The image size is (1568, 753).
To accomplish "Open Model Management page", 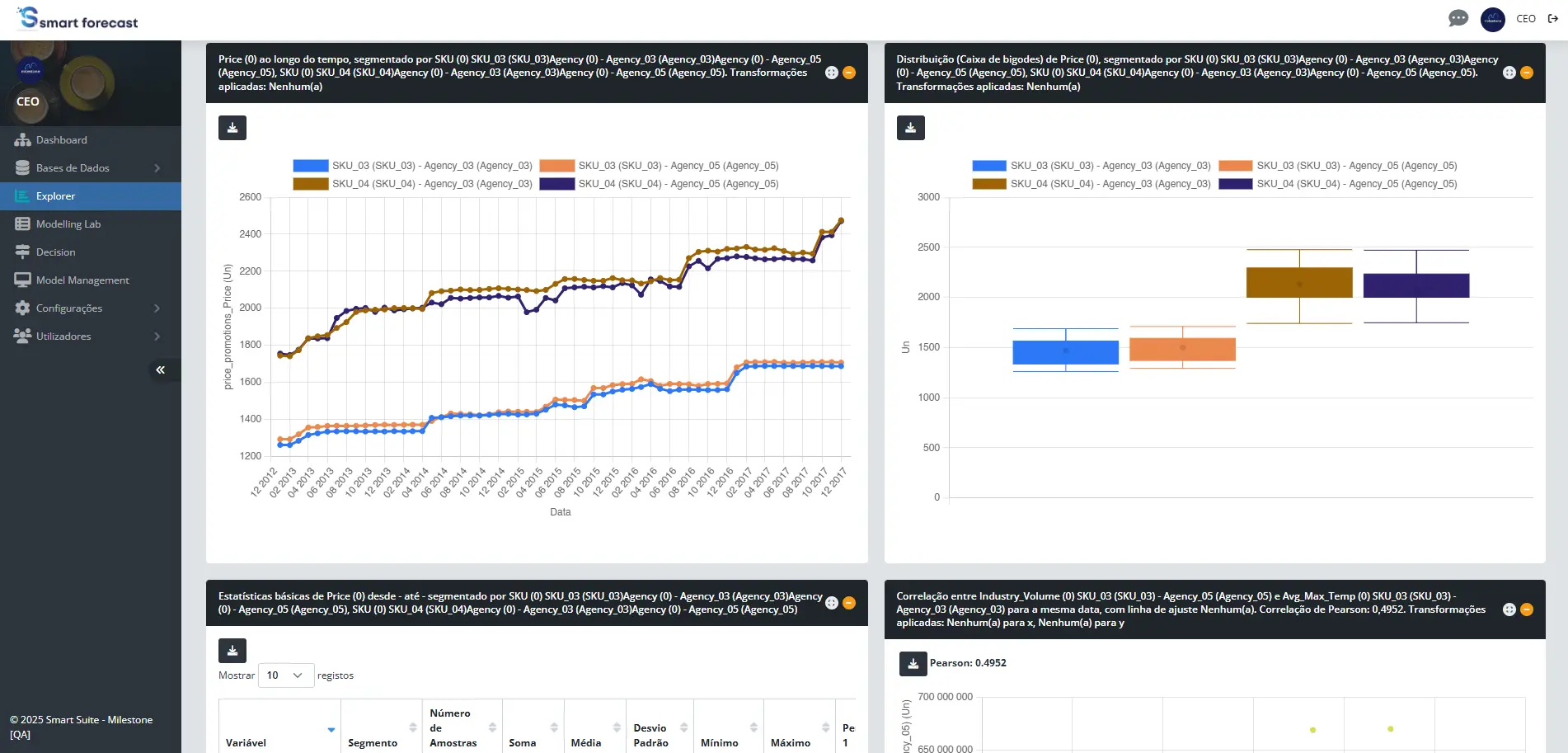I will pos(82,280).
